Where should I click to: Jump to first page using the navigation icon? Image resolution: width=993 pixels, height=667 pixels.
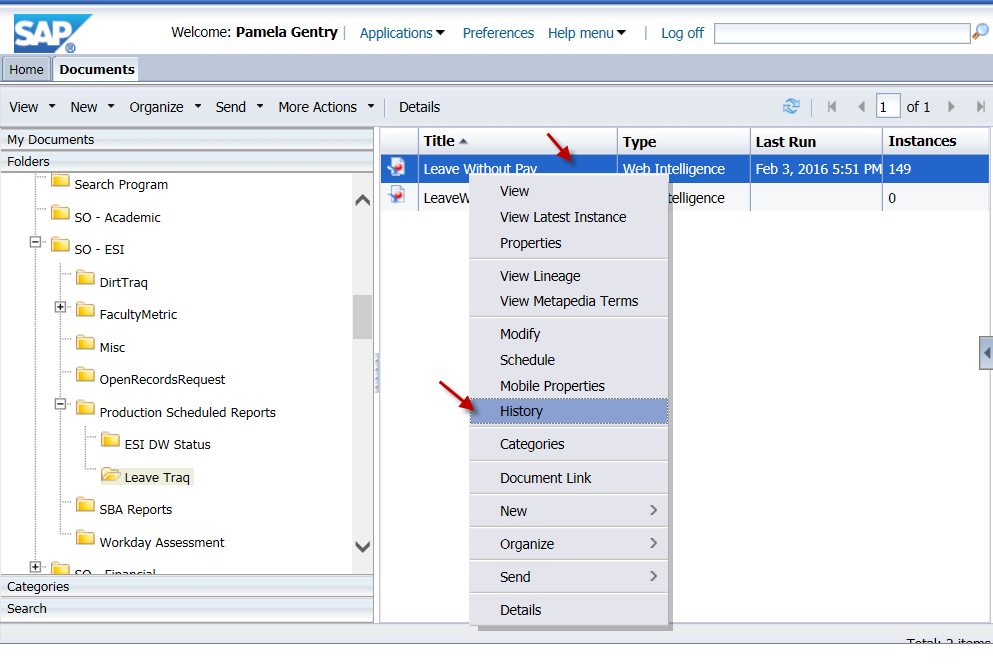(x=832, y=106)
